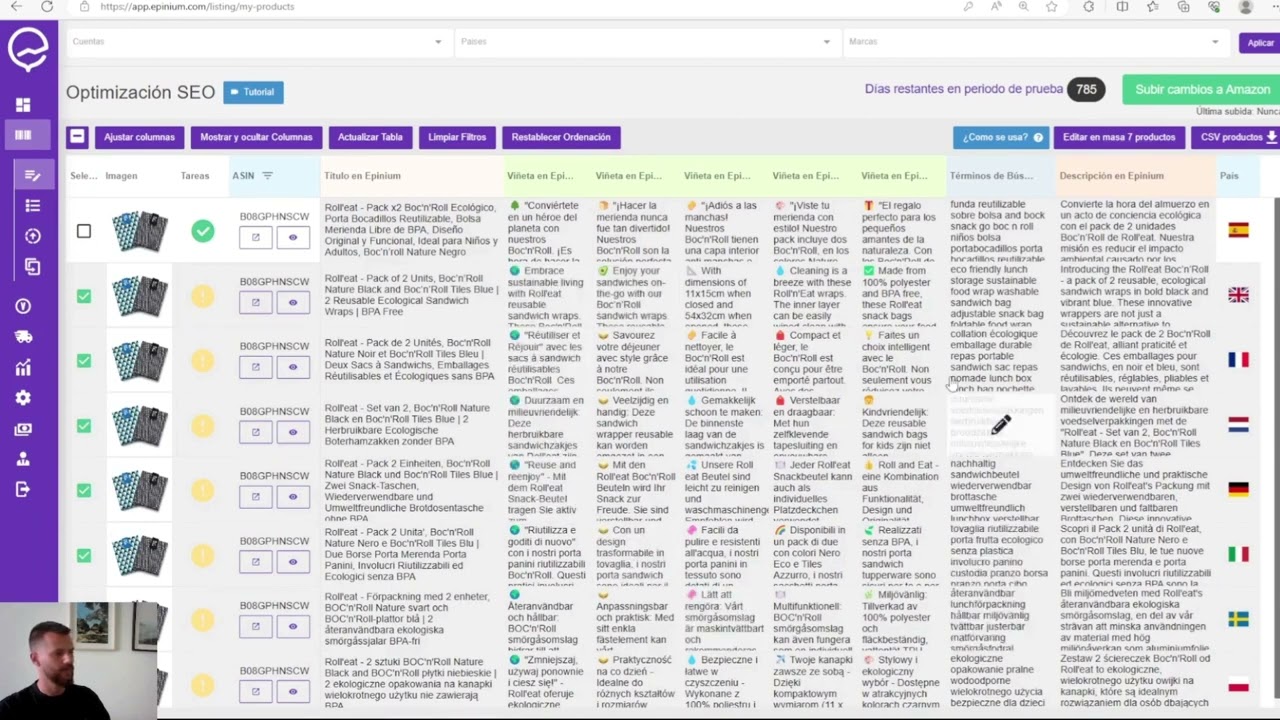The image size is (1280, 720).
Task: Click the Epinium logo in the sidebar
Action: click(28, 49)
